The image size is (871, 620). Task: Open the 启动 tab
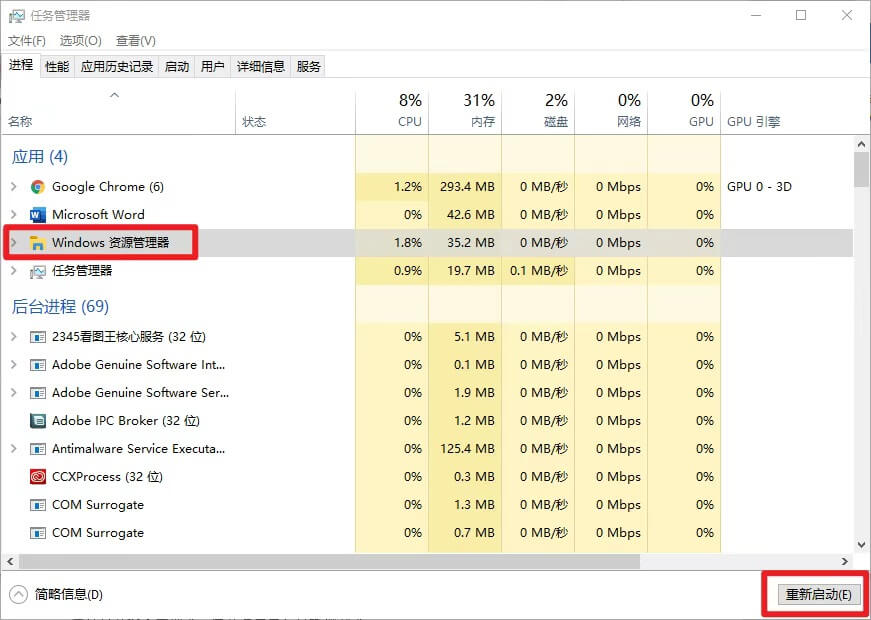coord(177,66)
